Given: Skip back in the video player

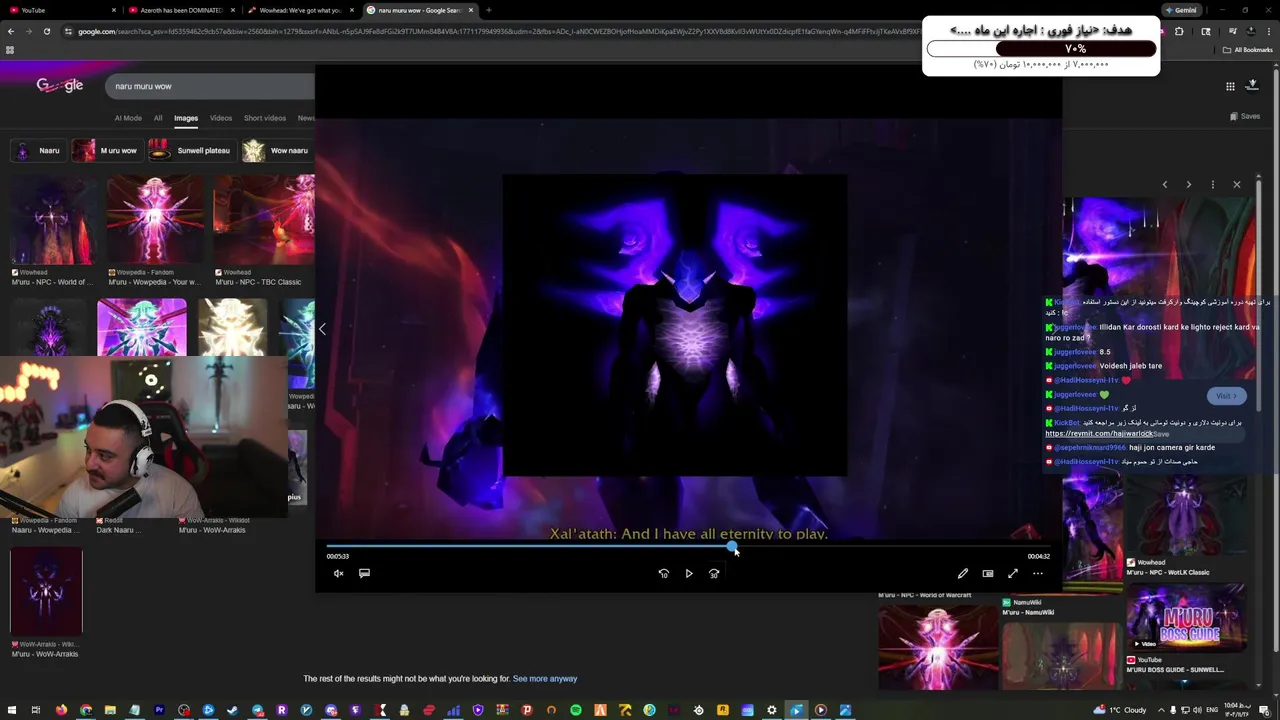Looking at the screenshot, I should (663, 573).
